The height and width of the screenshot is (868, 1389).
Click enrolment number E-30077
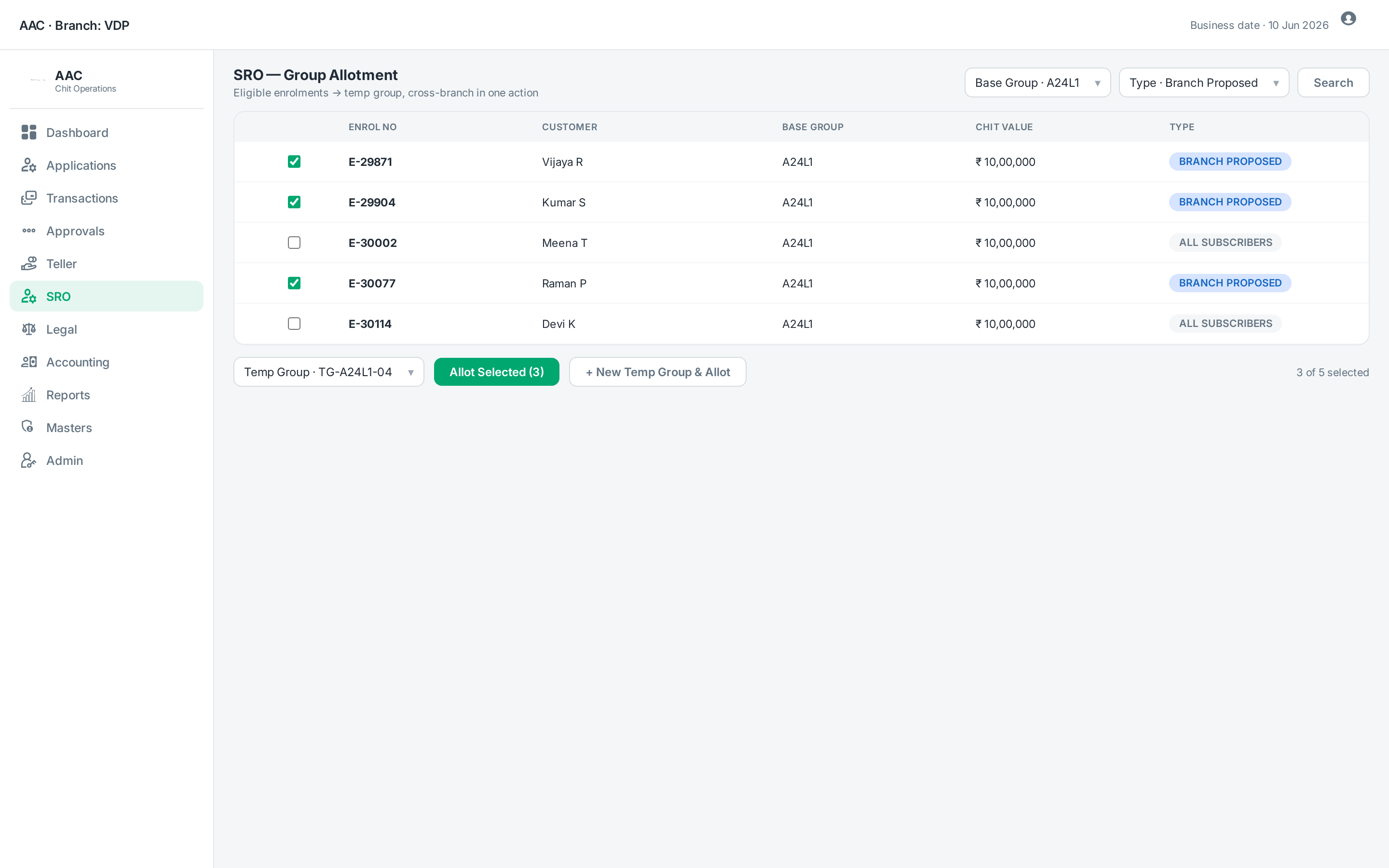point(372,283)
